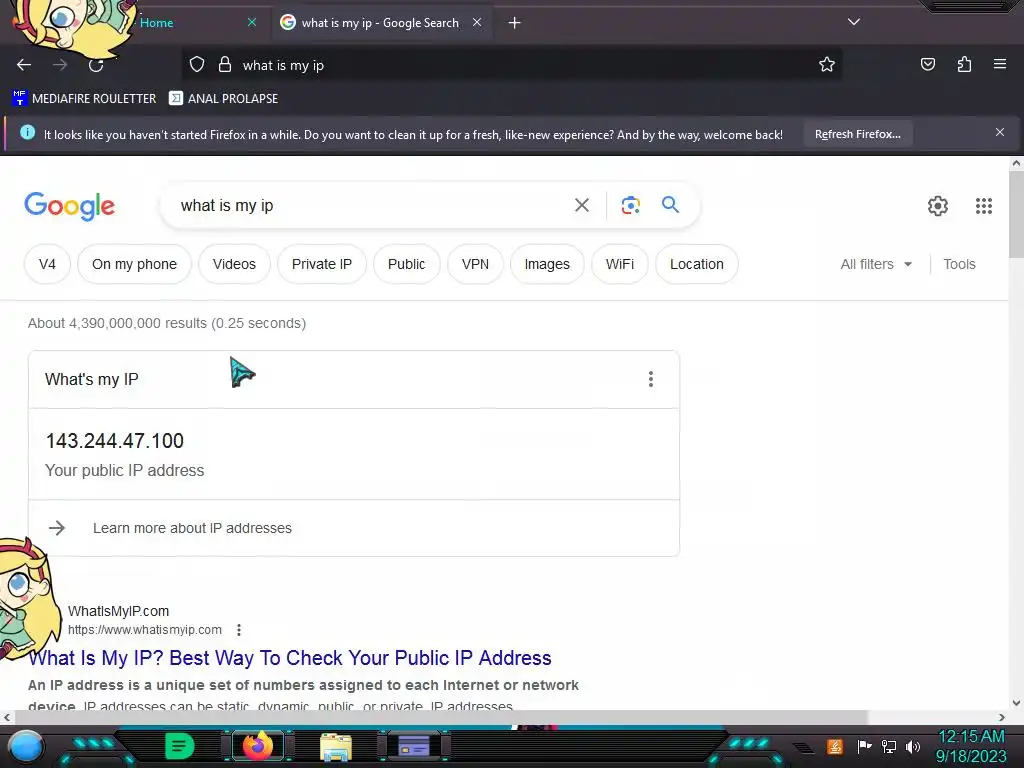The width and height of the screenshot is (1024, 768).
Task: Open the taskbar clock 12:15 AM
Action: (x=971, y=746)
